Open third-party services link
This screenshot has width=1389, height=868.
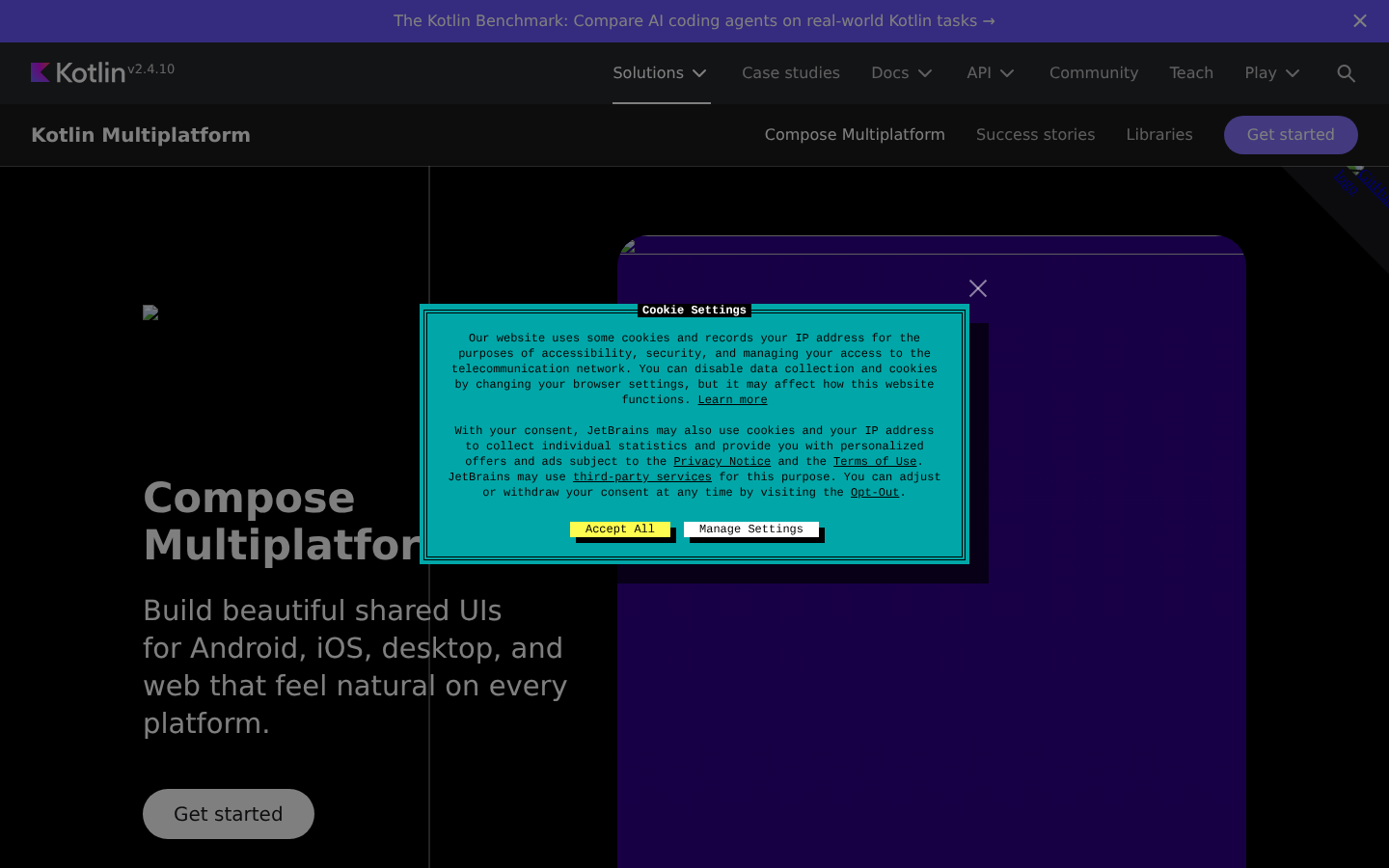[642, 477]
